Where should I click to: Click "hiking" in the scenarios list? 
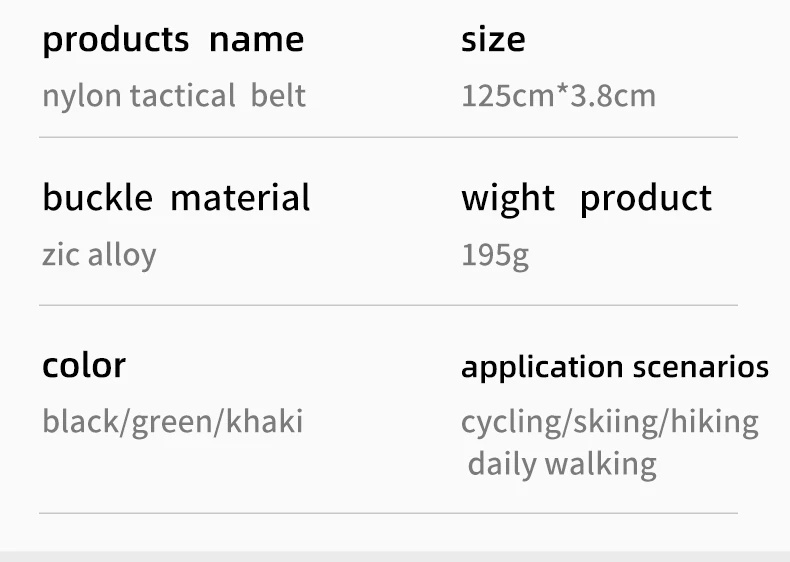tap(714, 422)
